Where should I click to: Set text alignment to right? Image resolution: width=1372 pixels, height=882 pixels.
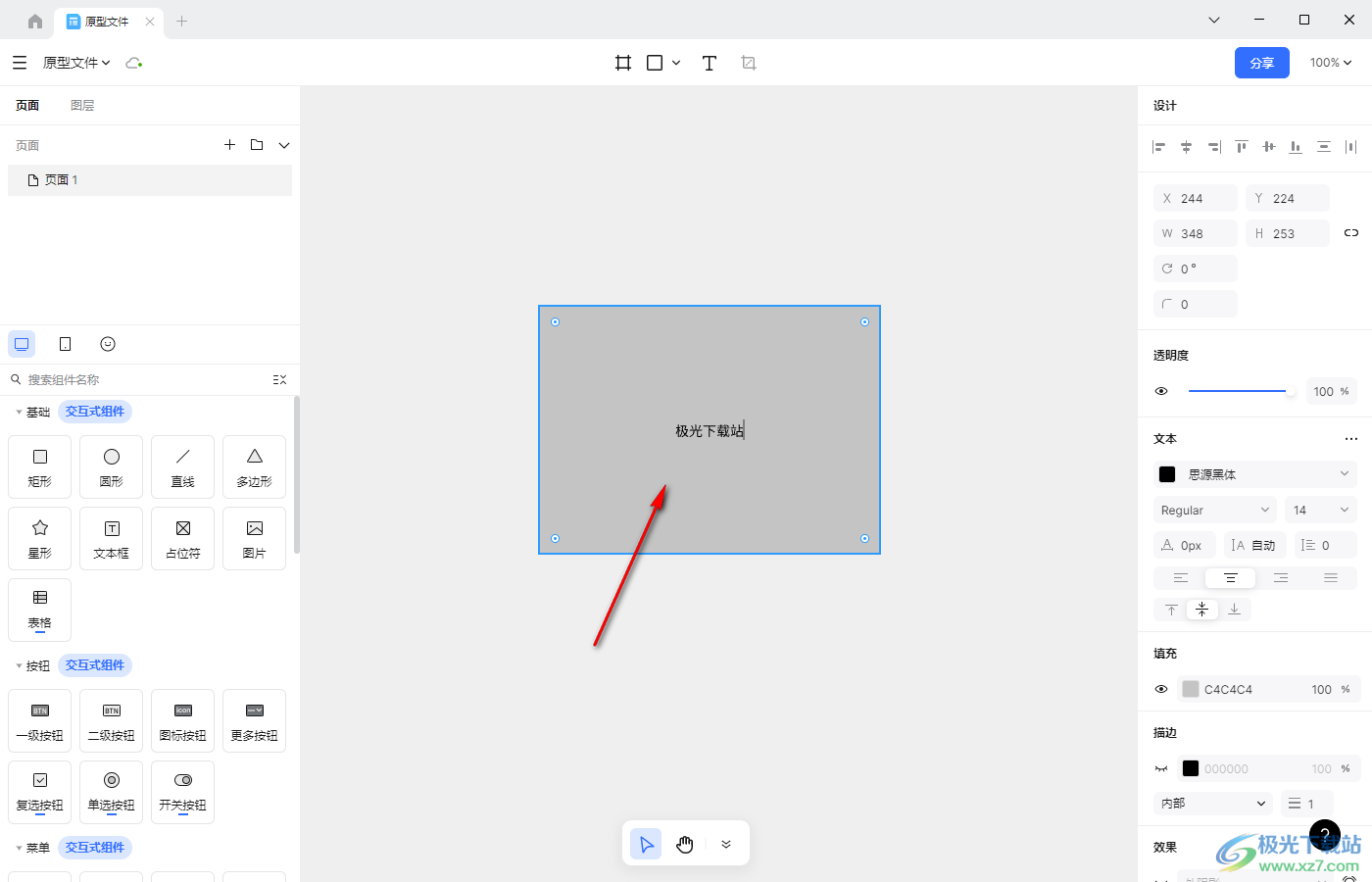(x=1280, y=578)
